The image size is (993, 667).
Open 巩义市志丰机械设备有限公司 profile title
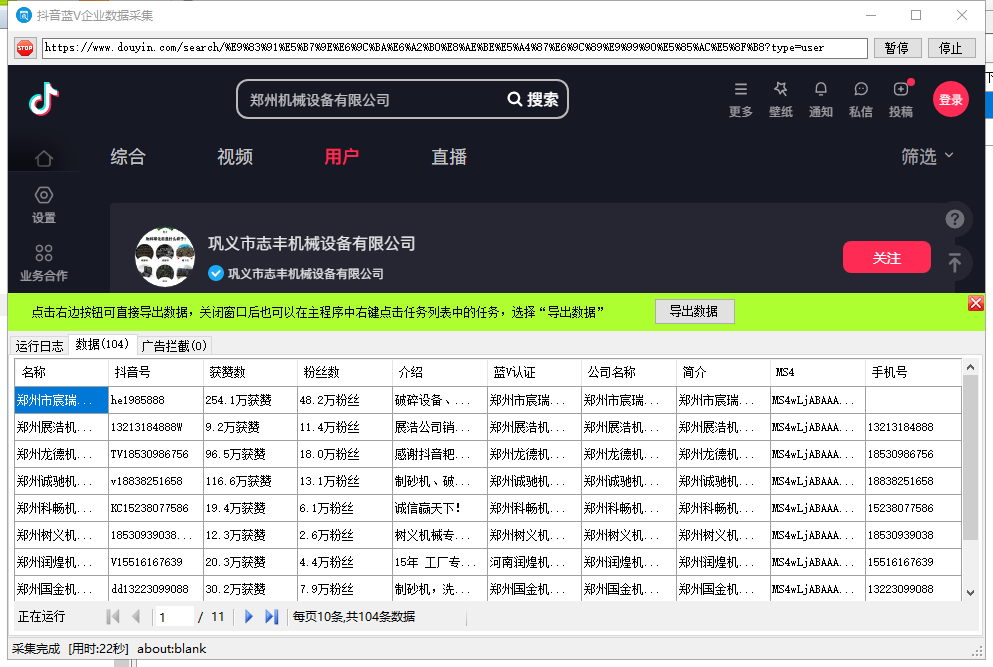[312, 243]
